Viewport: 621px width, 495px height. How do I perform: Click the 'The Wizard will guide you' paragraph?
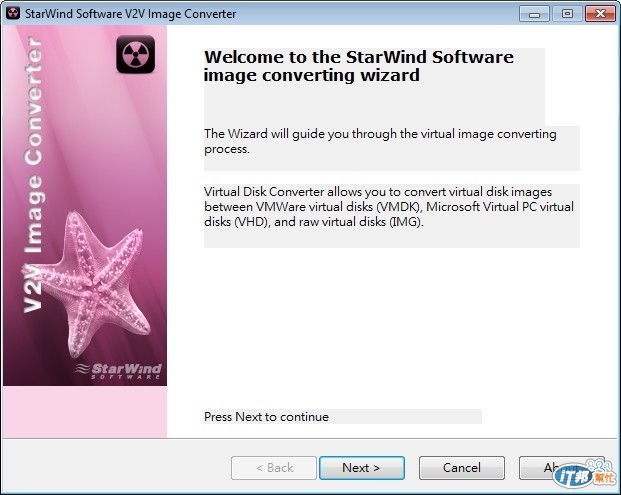[x=380, y=141]
